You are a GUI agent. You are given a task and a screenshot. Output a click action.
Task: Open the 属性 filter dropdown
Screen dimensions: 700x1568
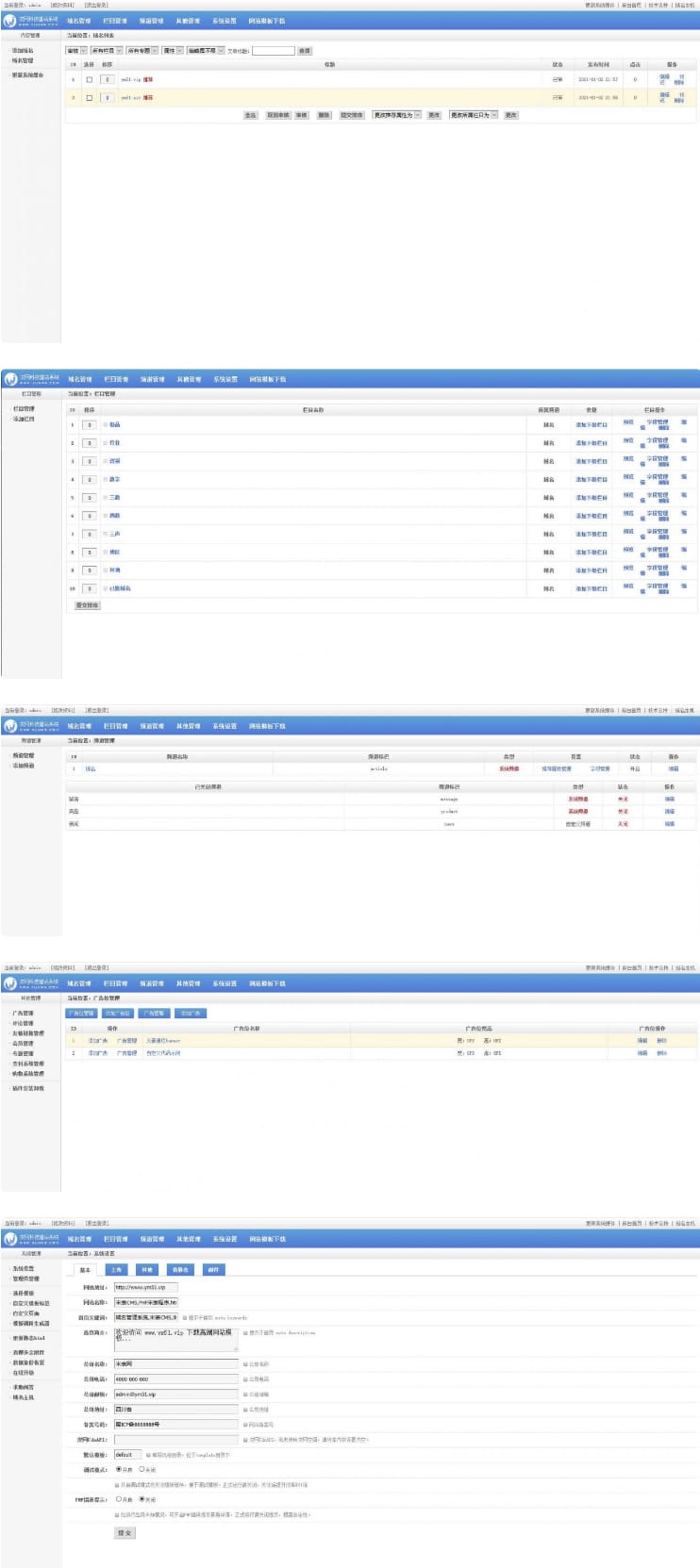pos(172,51)
